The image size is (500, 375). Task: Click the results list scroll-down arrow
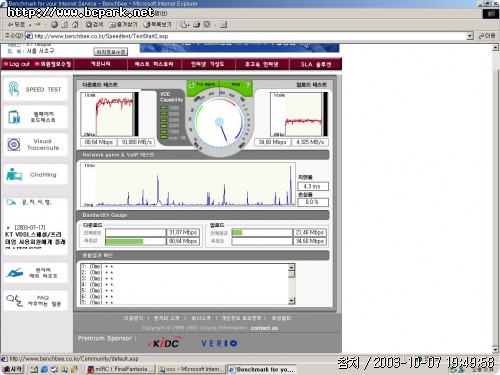pyautogui.click(x=291, y=300)
